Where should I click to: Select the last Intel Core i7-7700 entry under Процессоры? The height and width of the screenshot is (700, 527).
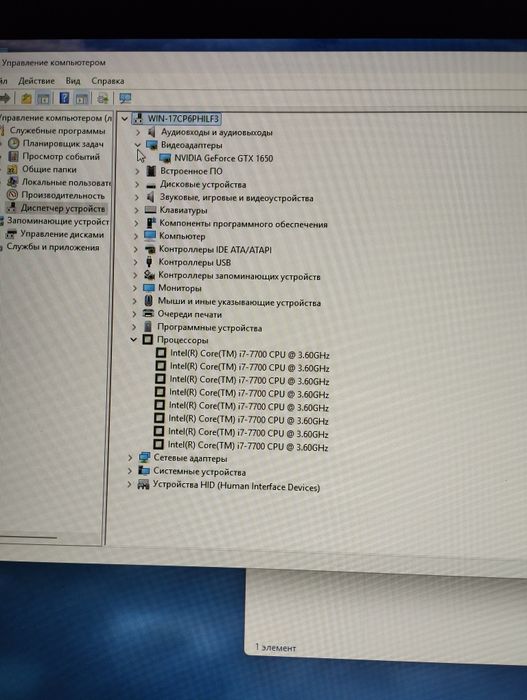[x=248, y=446]
